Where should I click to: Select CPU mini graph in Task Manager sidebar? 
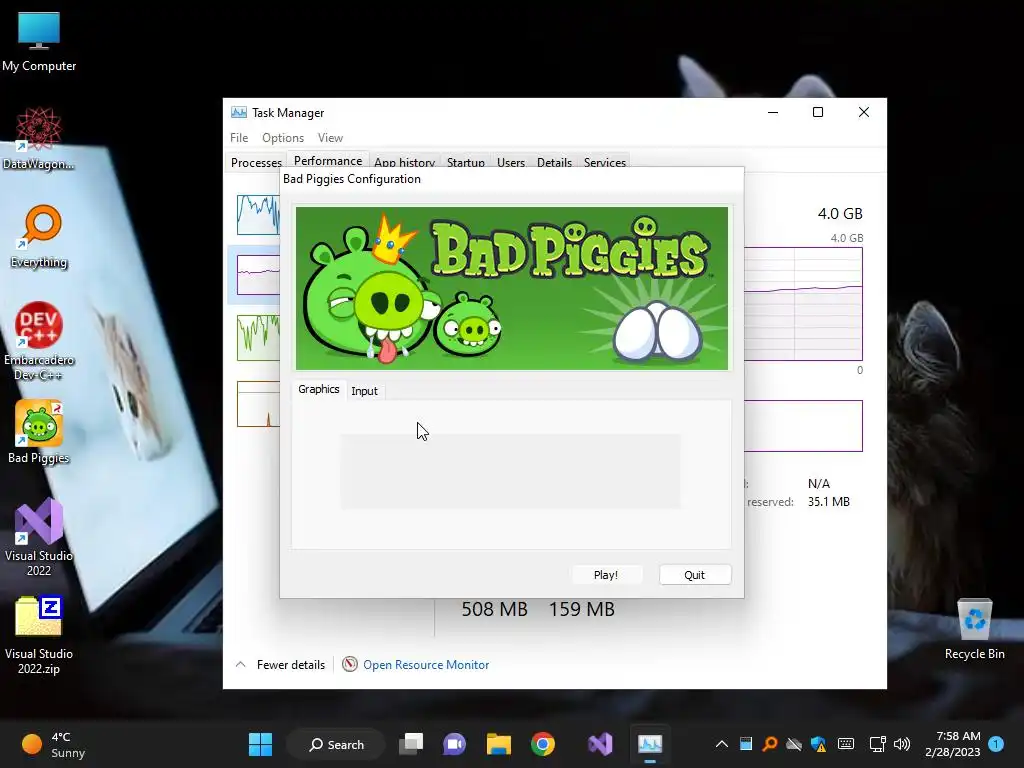[x=258, y=214]
